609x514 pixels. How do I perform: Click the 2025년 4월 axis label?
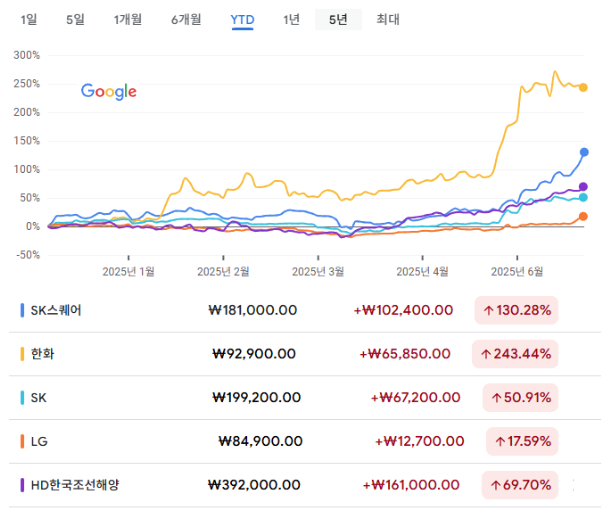pos(422,272)
